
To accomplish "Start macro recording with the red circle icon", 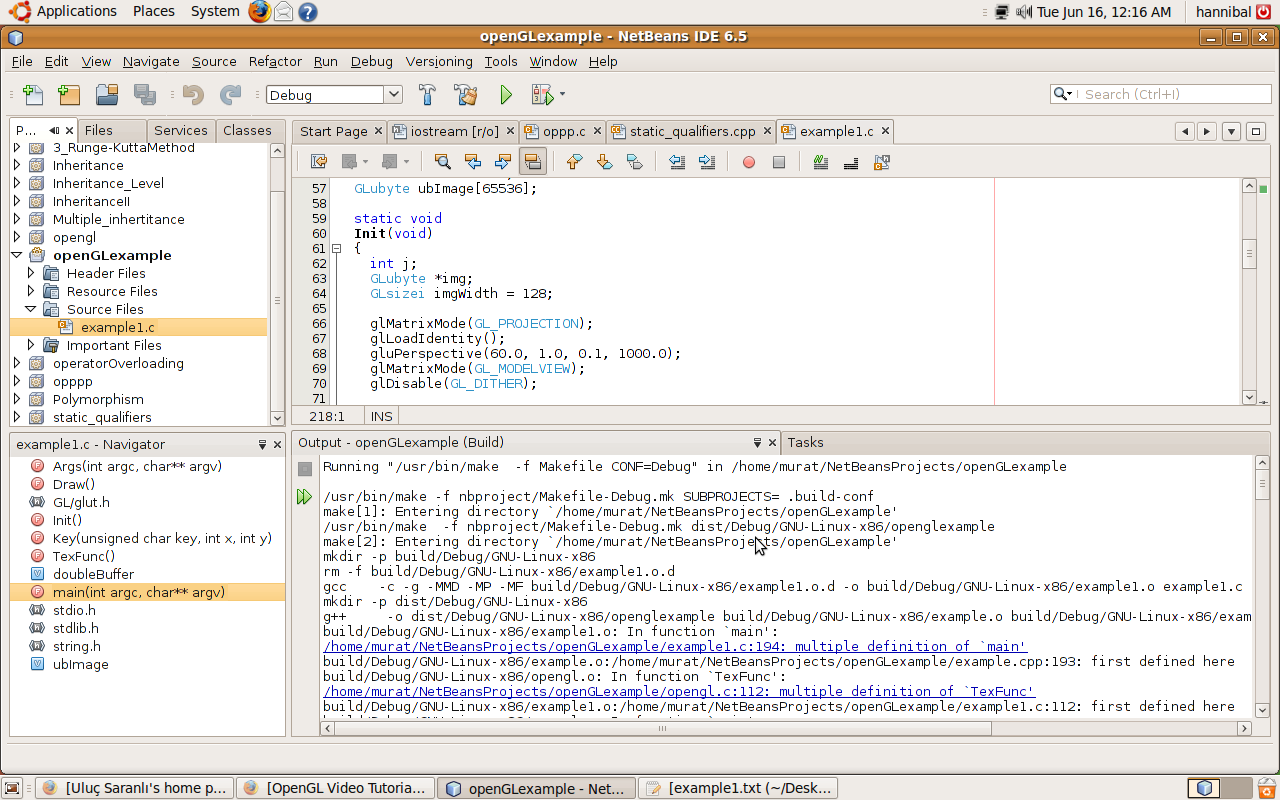I will coord(748,161).
